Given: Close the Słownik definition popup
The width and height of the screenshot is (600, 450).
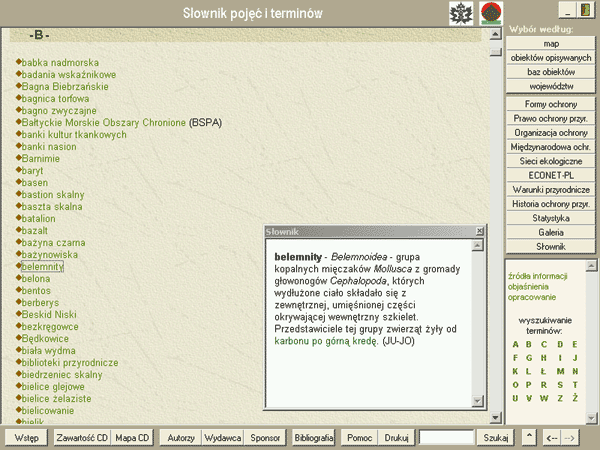Looking at the screenshot, I should 480,231.
